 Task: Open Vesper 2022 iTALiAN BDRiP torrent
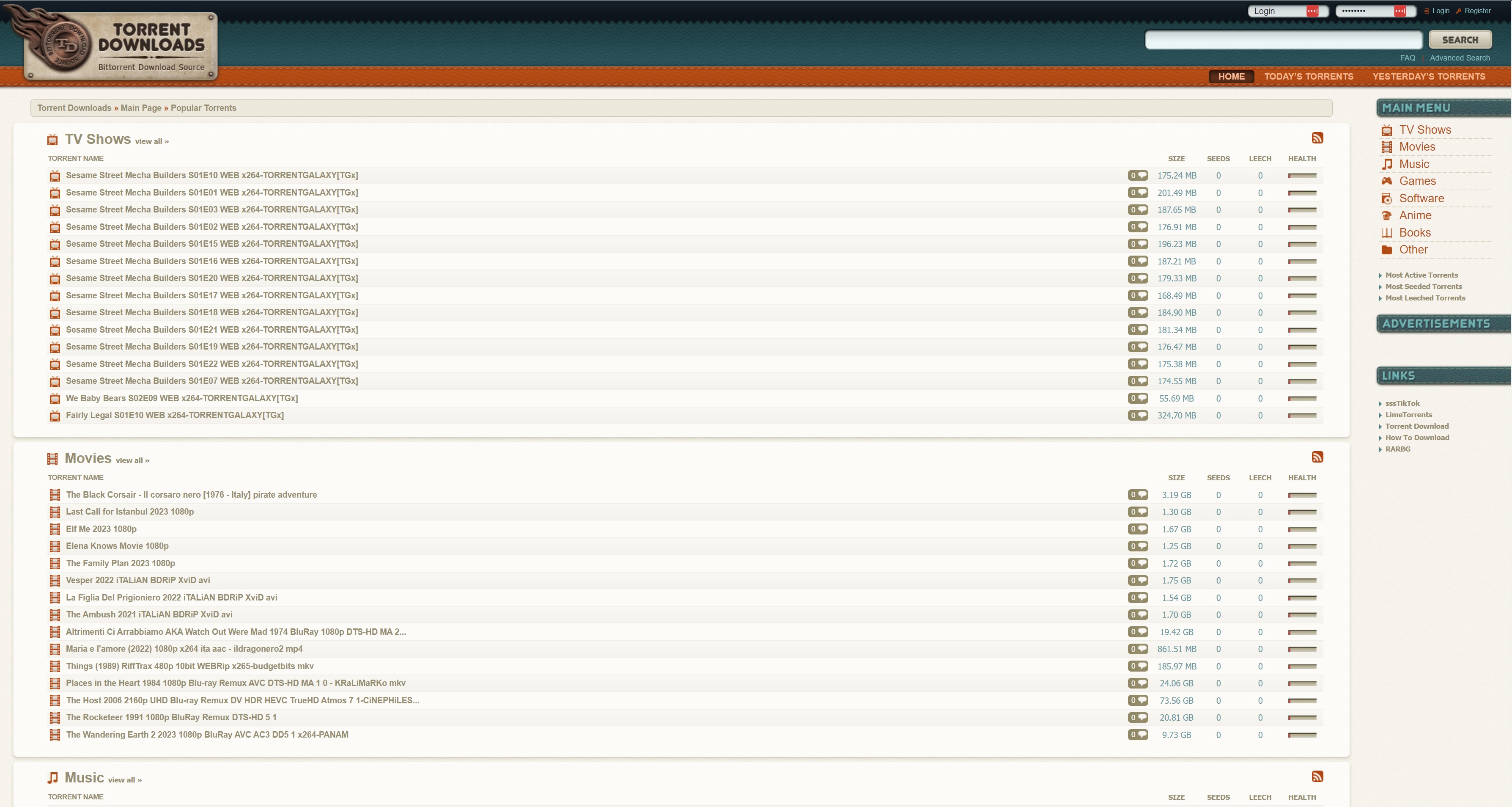(138, 580)
